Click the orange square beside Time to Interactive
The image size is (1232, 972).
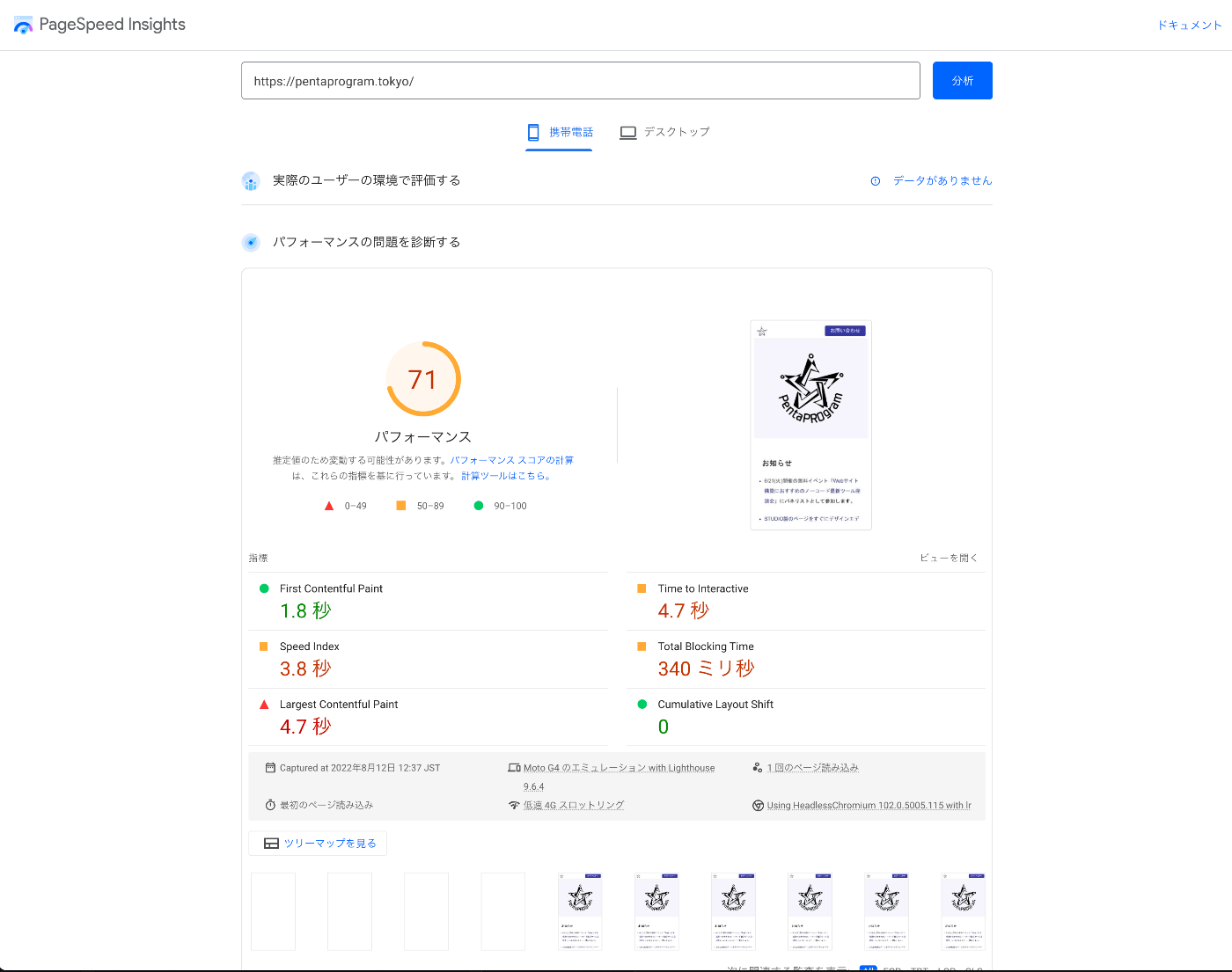click(x=642, y=588)
